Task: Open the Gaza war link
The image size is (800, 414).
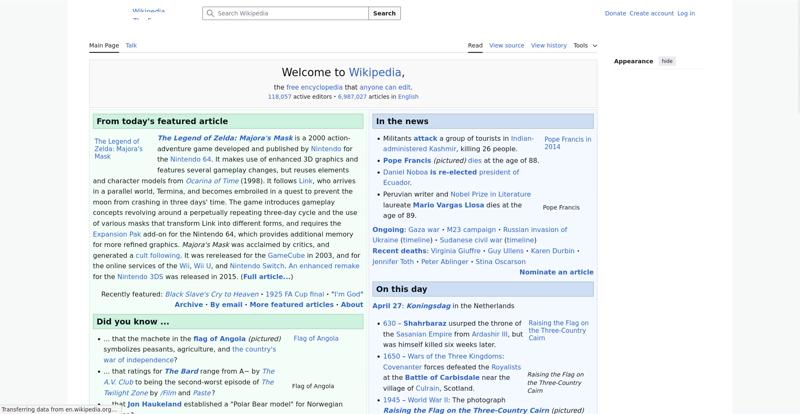Action: click(x=423, y=230)
